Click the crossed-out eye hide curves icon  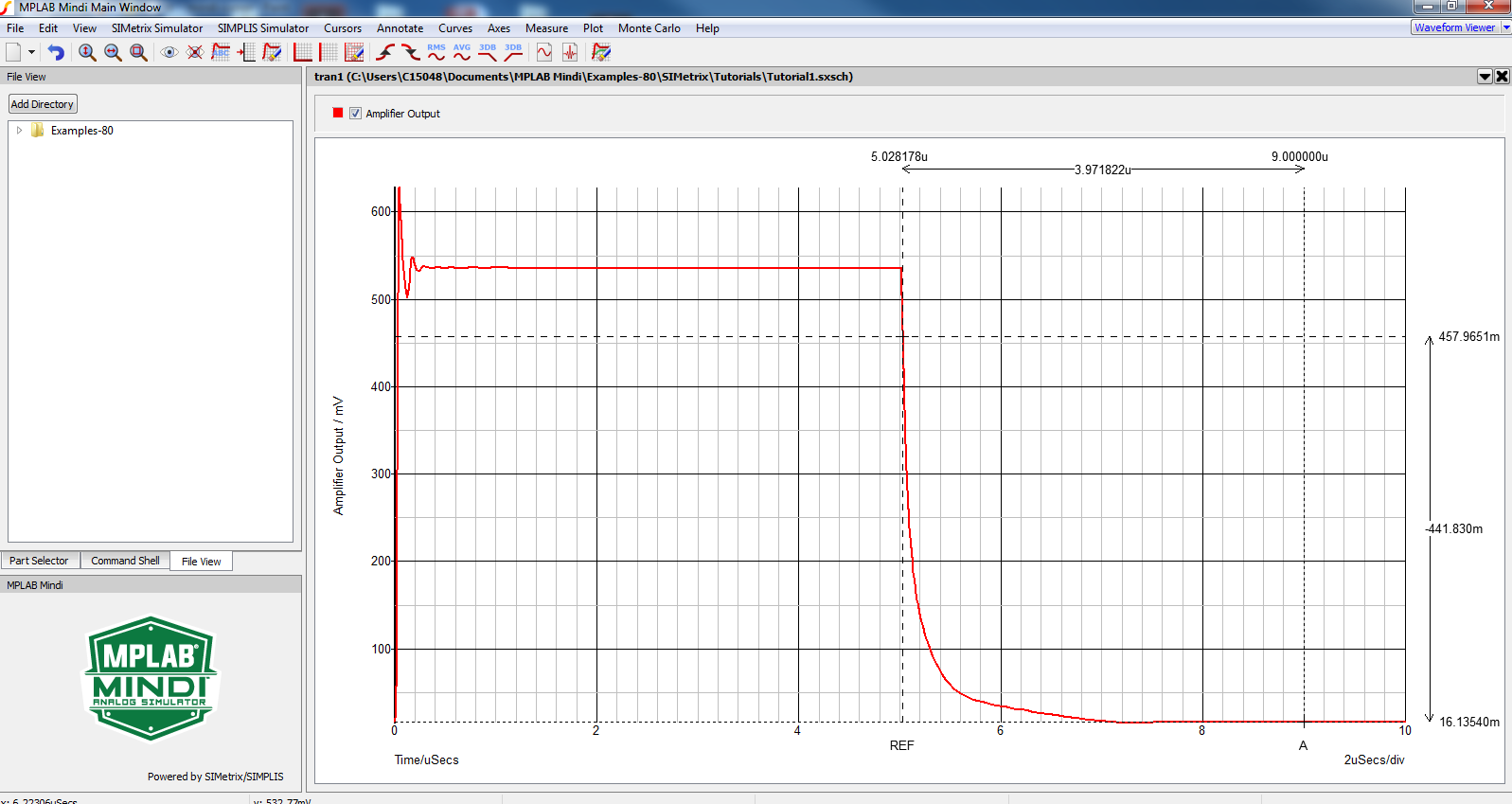pos(195,53)
